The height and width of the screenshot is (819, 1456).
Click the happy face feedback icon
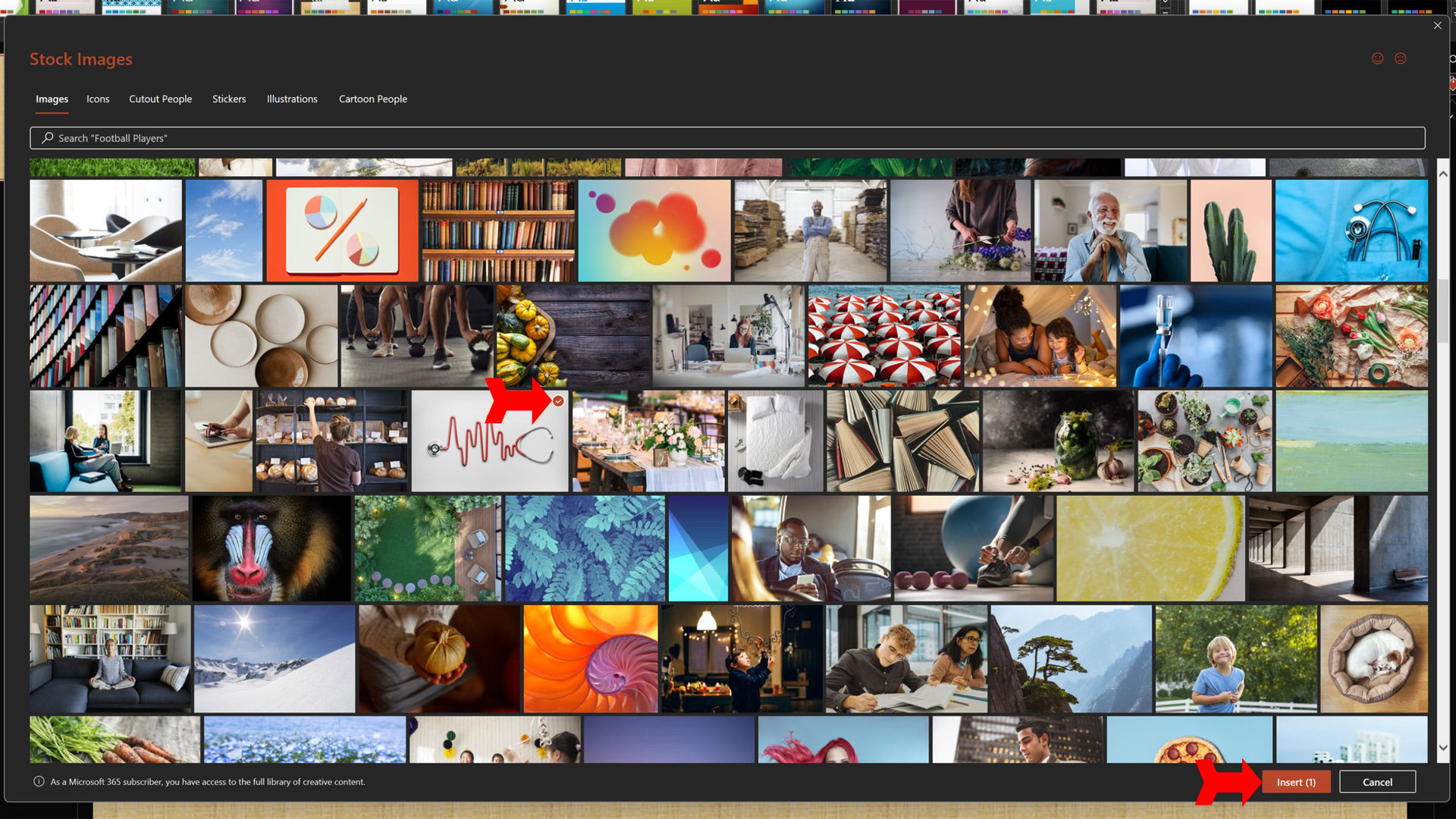(1377, 59)
